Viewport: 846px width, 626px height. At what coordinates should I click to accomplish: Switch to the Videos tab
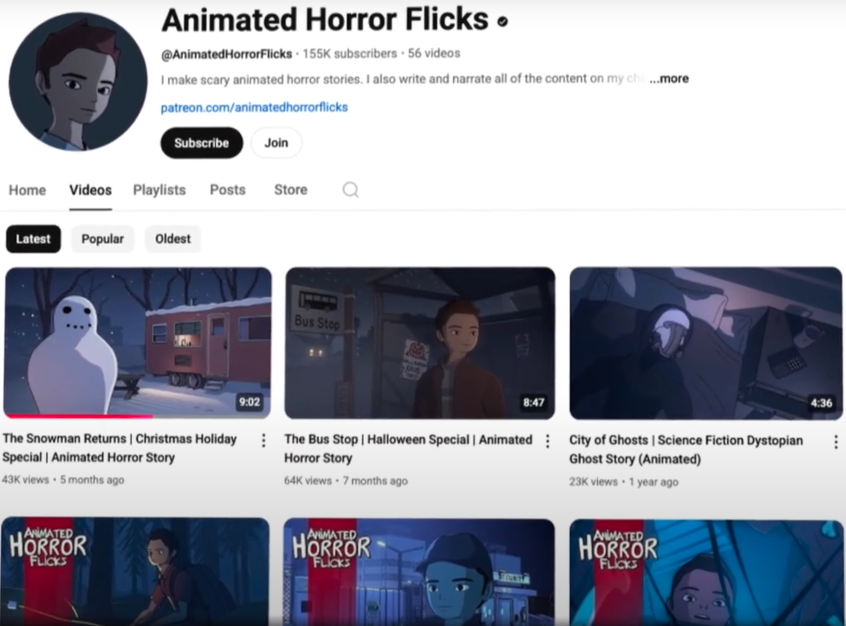(x=90, y=190)
